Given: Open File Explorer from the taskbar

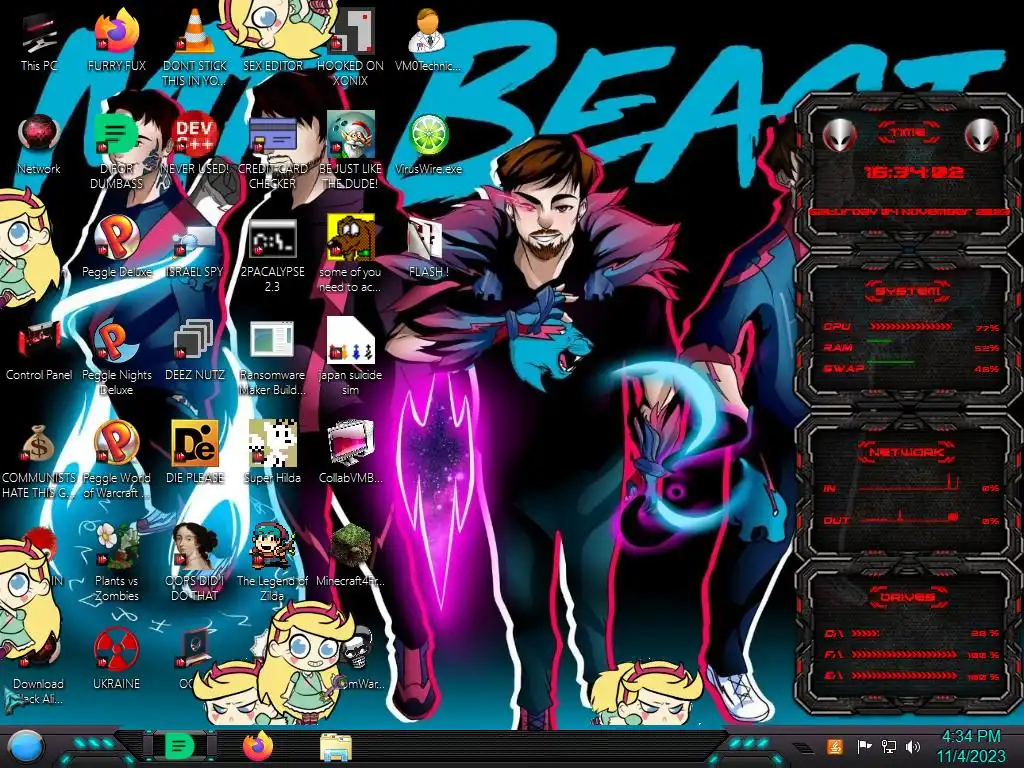Looking at the screenshot, I should 336,748.
